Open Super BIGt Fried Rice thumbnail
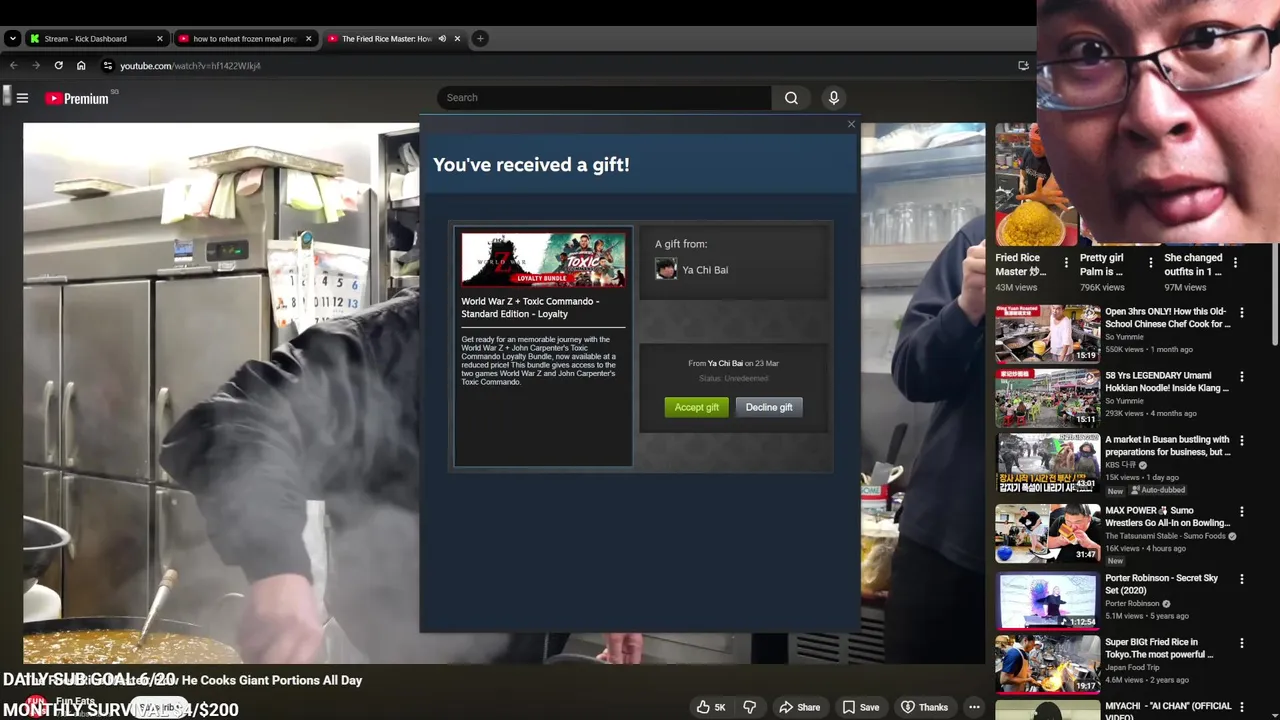Viewport: 1280px width, 720px height. coord(1047,664)
